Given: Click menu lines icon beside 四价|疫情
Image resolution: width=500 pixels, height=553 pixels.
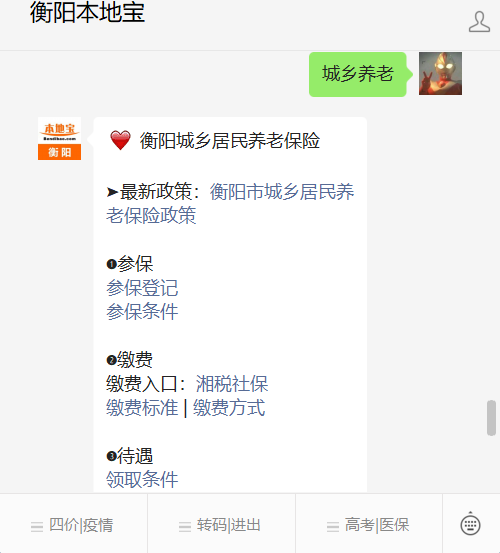Looking at the screenshot, I should pyautogui.click(x=37, y=527).
